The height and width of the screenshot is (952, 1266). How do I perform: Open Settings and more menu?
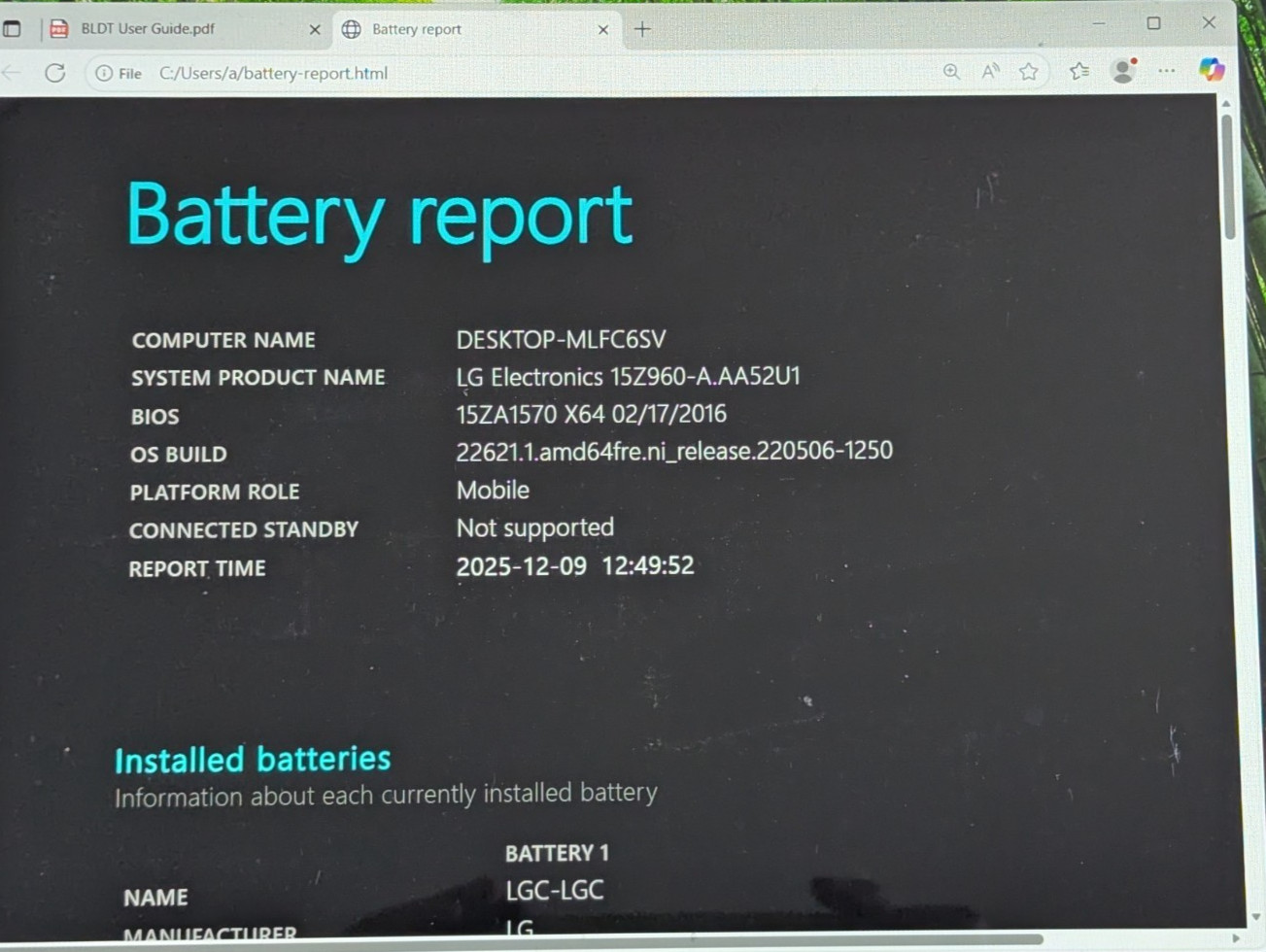(1167, 71)
